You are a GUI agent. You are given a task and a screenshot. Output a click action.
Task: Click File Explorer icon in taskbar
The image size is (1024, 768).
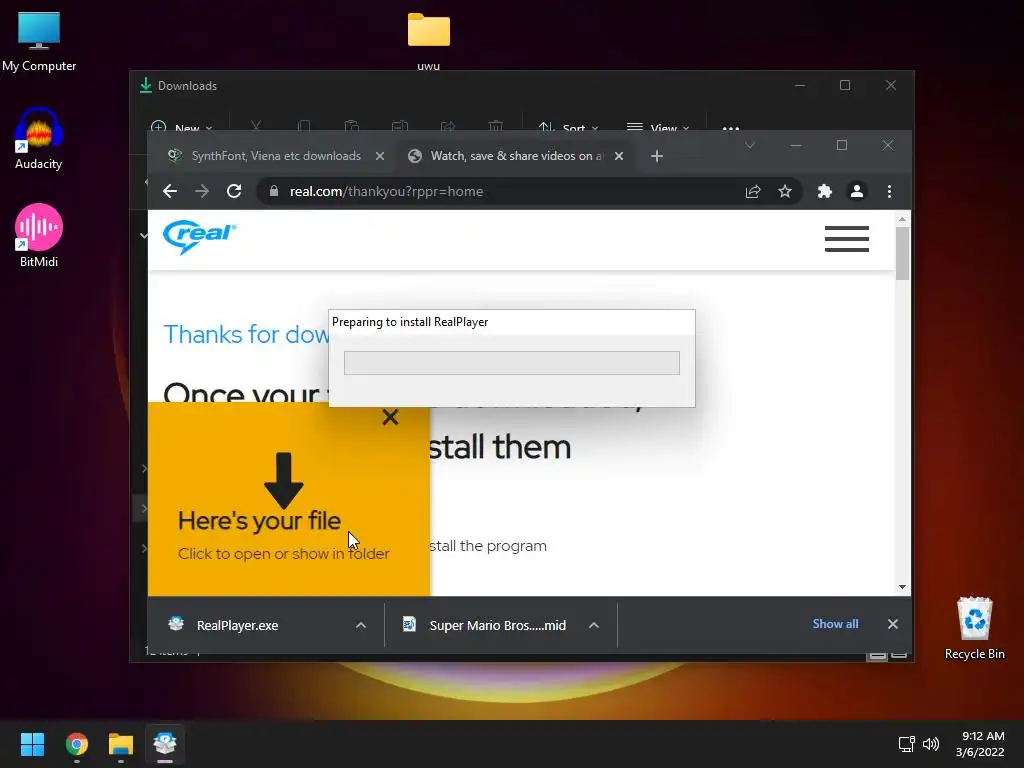(x=121, y=744)
